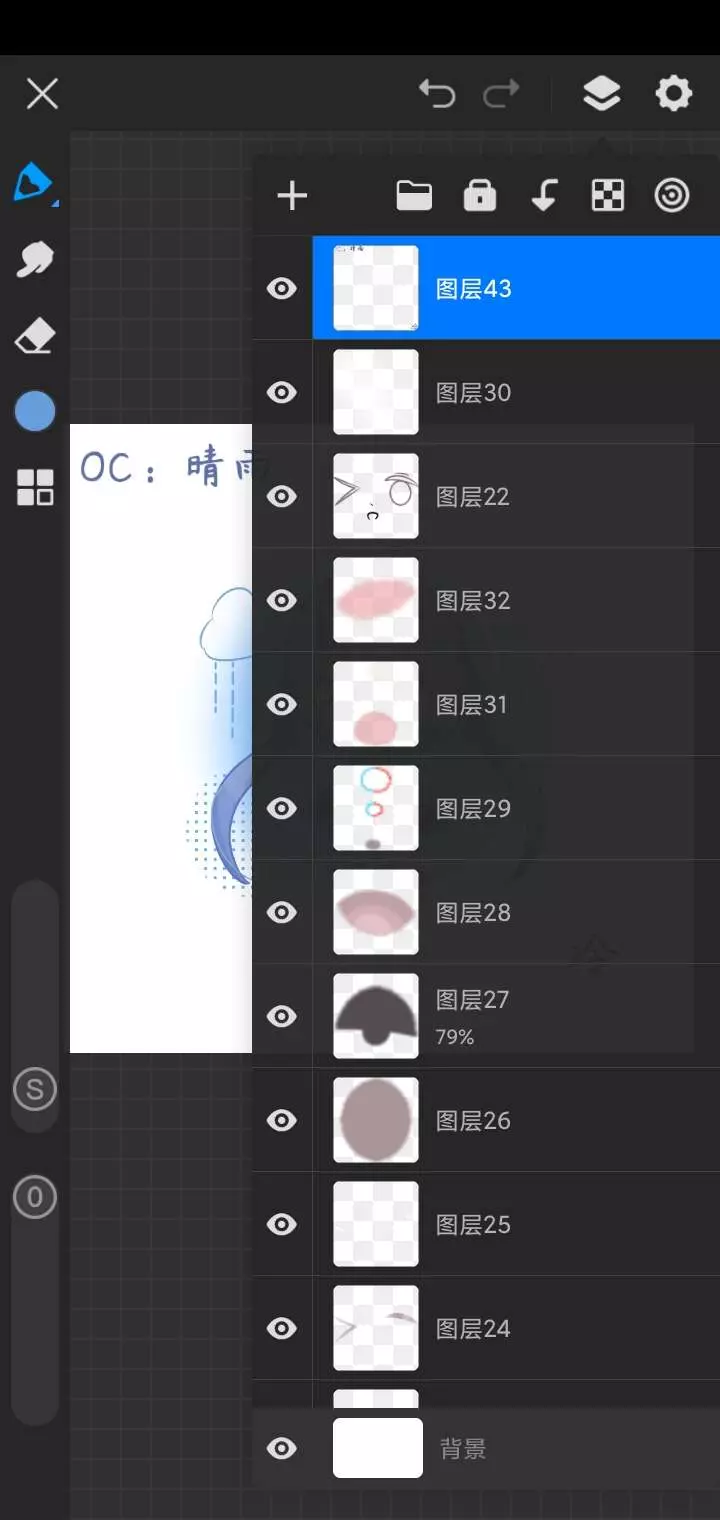This screenshot has height=1520, width=720.
Task: Select the smudge tool
Action: (x=35, y=260)
